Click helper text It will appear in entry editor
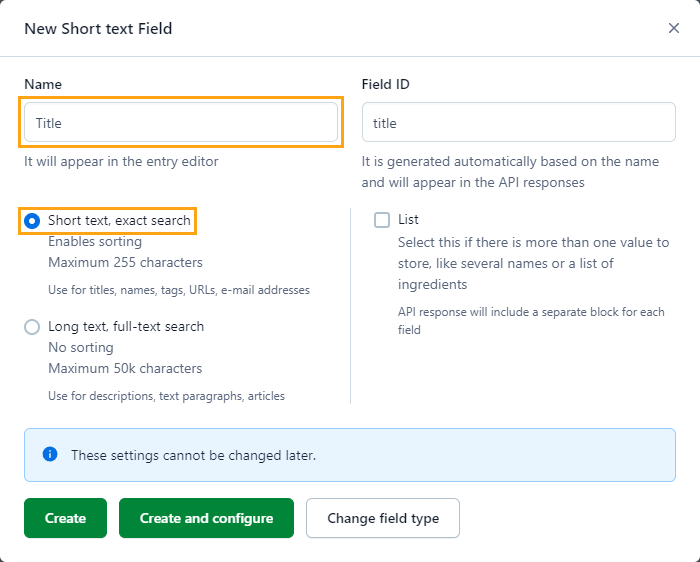The height and width of the screenshot is (562, 700). [x=121, y=161]
